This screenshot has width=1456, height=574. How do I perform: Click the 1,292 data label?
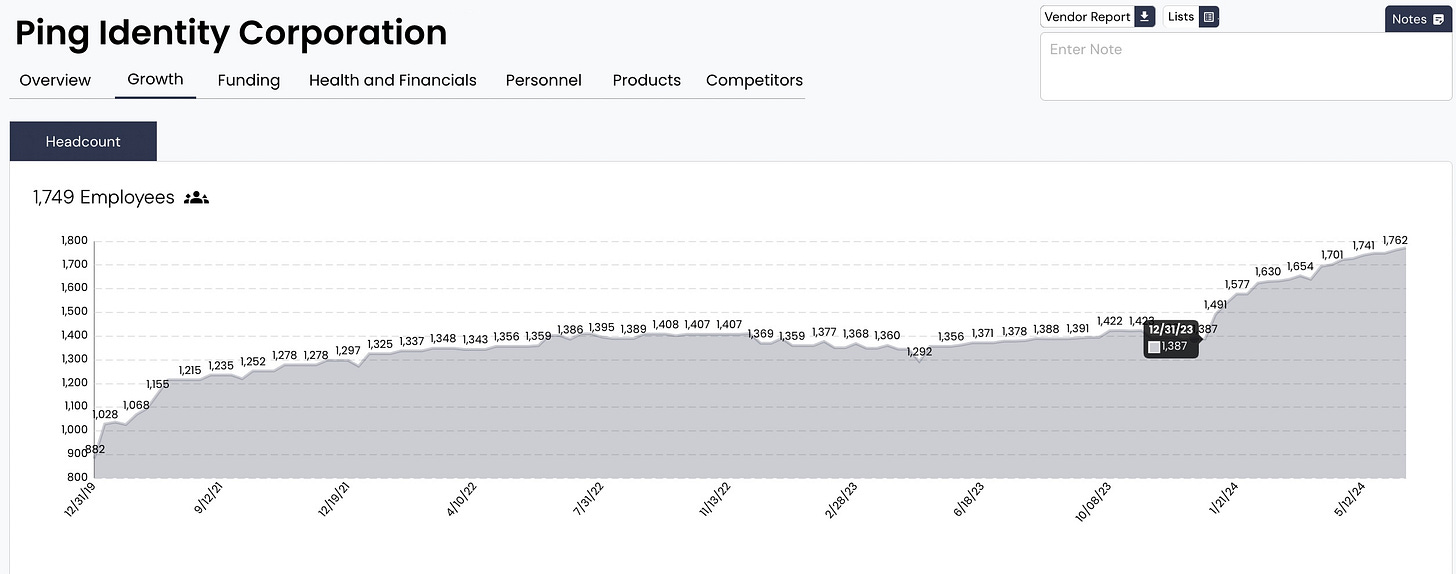[918, 352]
